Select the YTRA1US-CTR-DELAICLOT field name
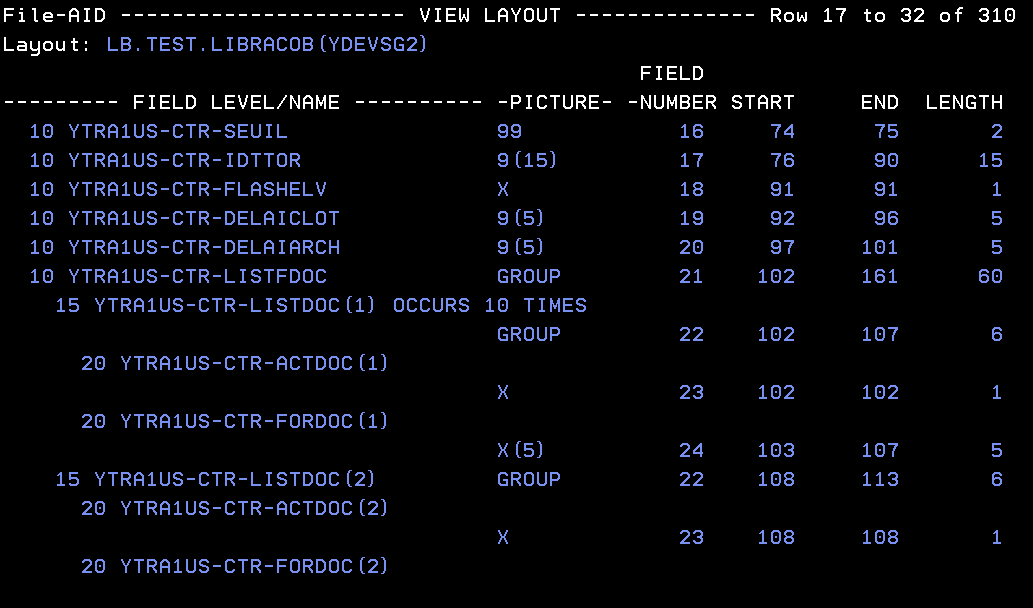This screenshot has height=608, width=1033. 204,219
